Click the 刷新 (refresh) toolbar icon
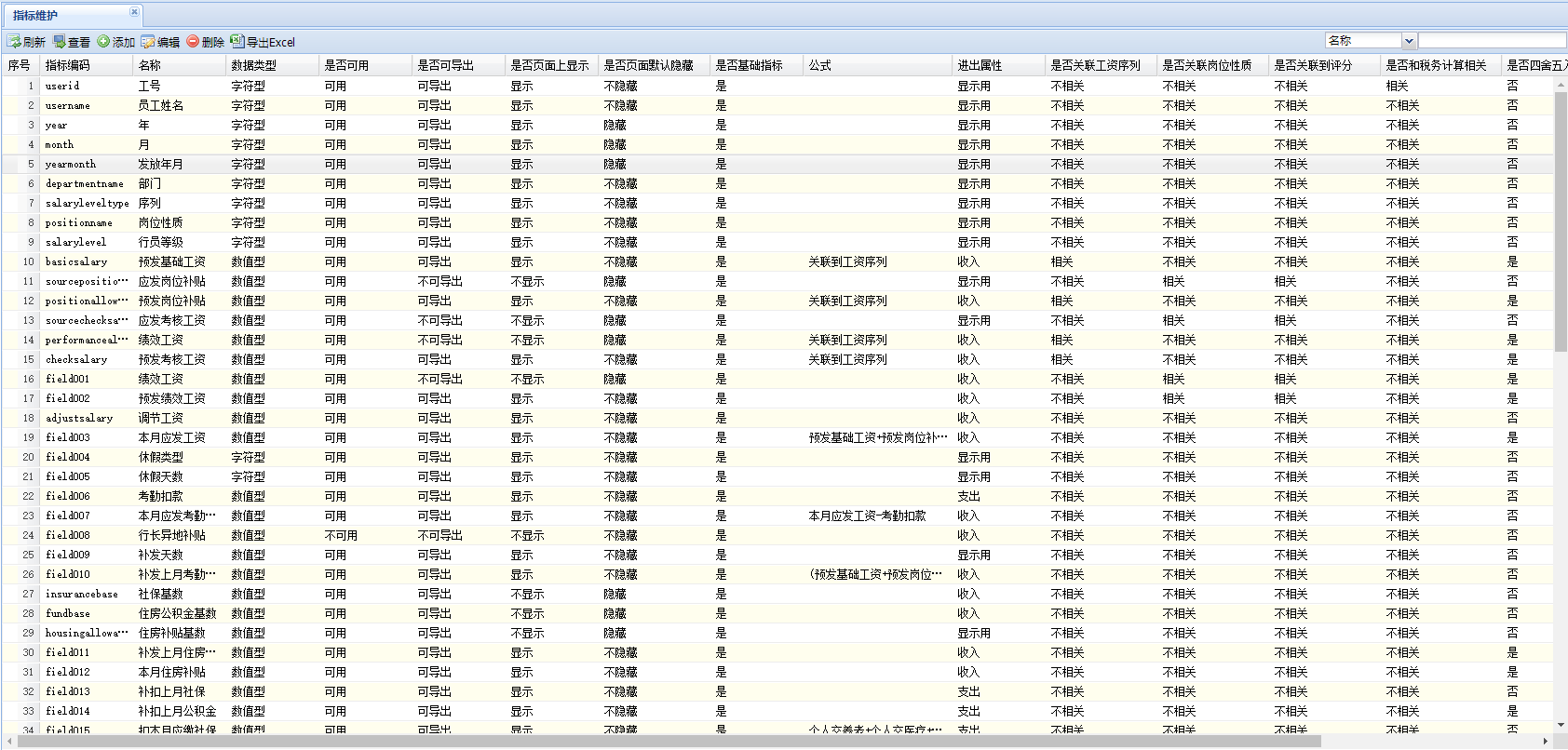Viewport: 1568px width, 750px height. (14, 42)
